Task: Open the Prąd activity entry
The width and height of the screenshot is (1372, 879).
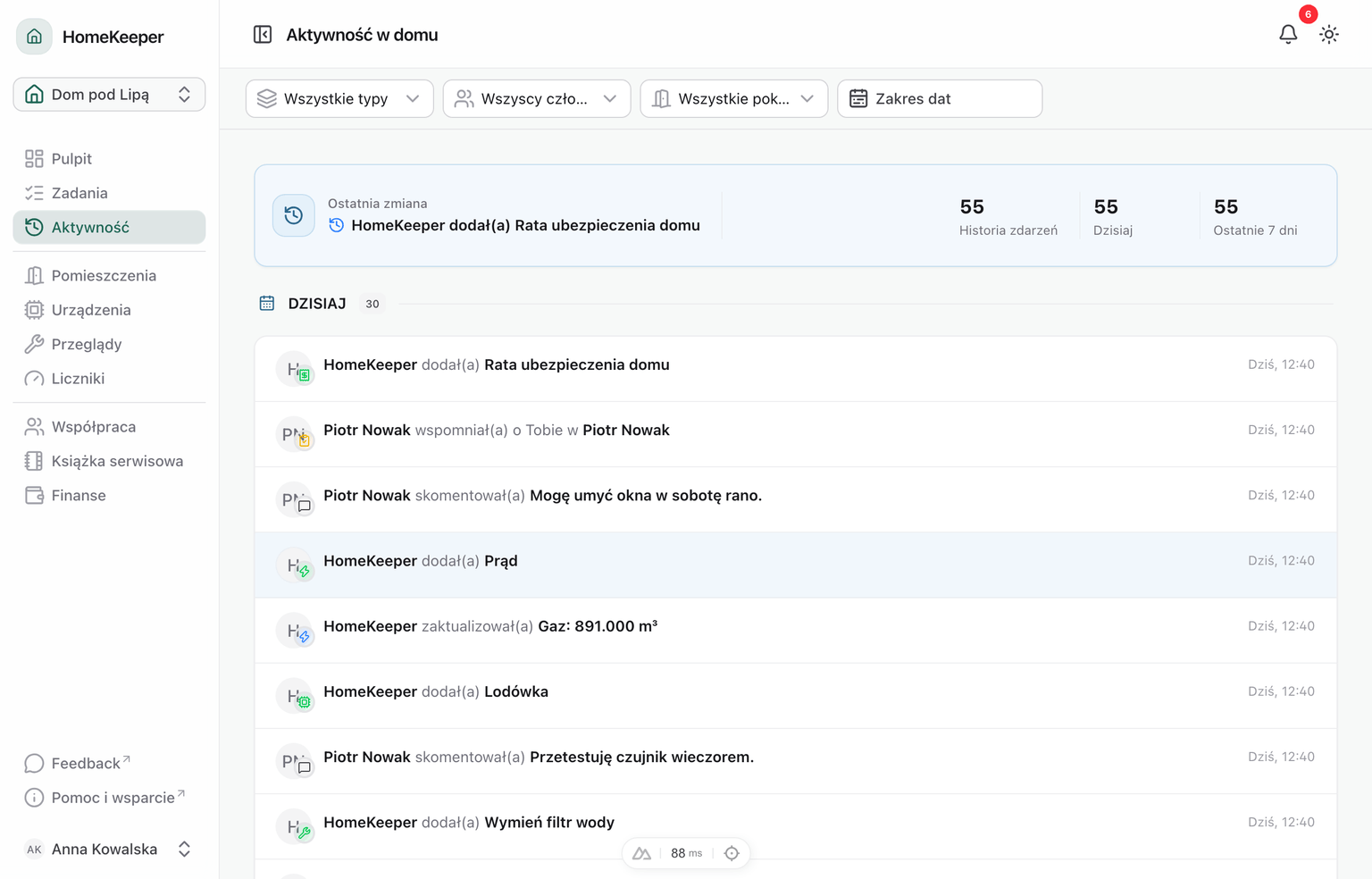Action: click(x=796, y=565)
